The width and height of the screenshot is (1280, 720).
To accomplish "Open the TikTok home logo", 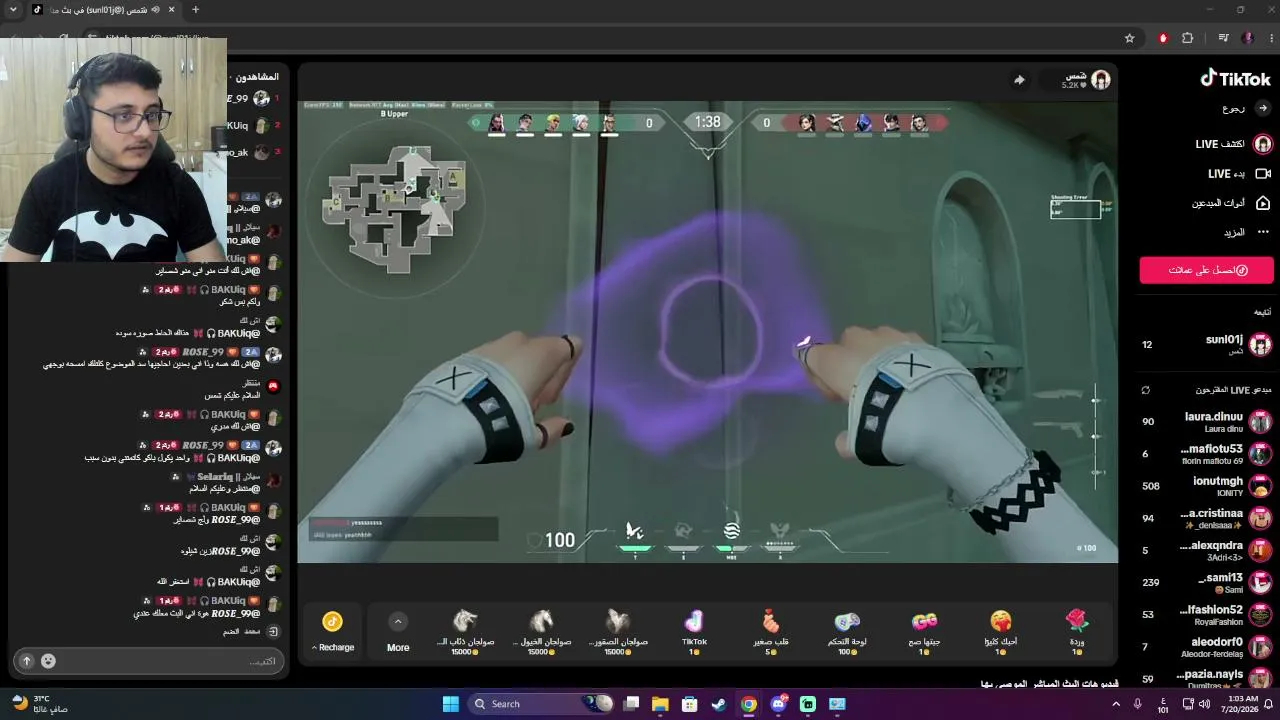I will coord(1236,78).
